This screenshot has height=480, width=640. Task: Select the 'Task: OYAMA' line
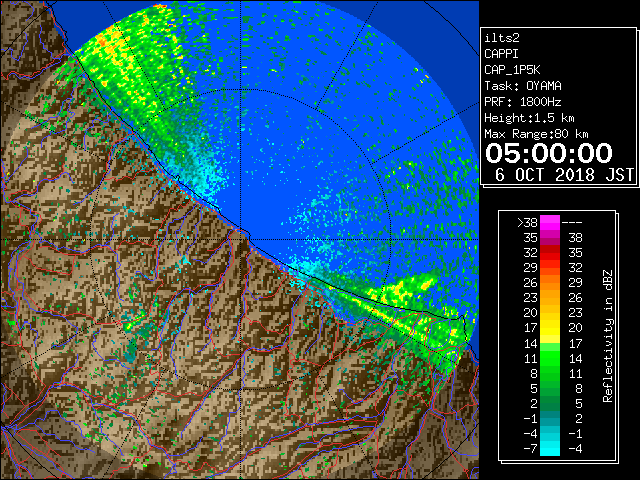[523, 86]
